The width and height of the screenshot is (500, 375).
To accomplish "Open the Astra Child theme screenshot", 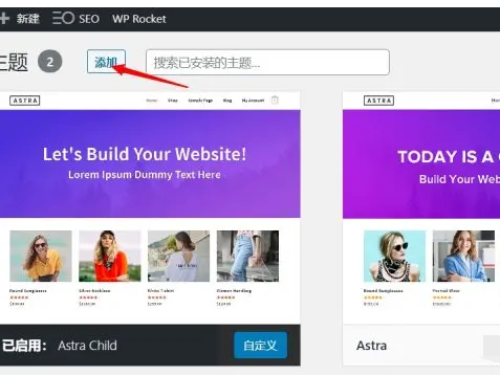I will click(x=150, y=208).
